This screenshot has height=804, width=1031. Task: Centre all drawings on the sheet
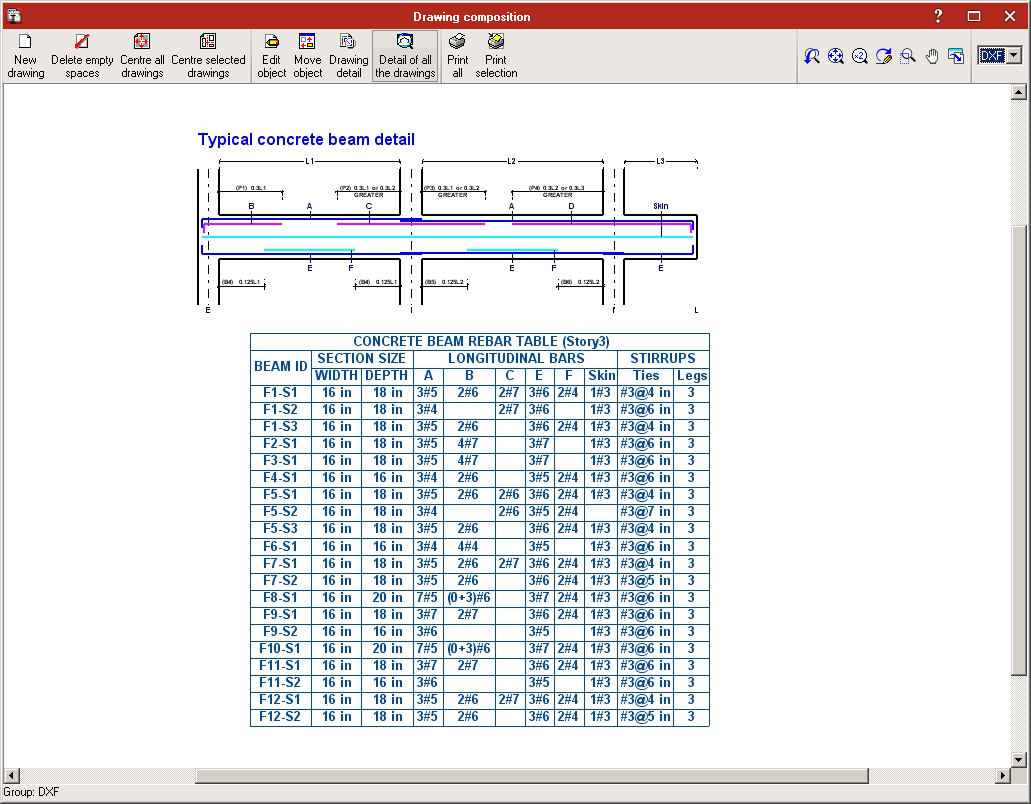[x=142, y=57]
